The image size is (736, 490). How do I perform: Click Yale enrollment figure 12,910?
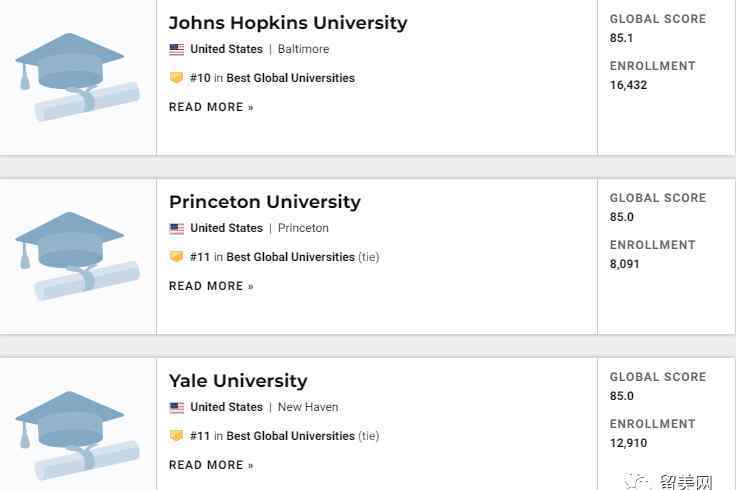click(x=629, y=443)
